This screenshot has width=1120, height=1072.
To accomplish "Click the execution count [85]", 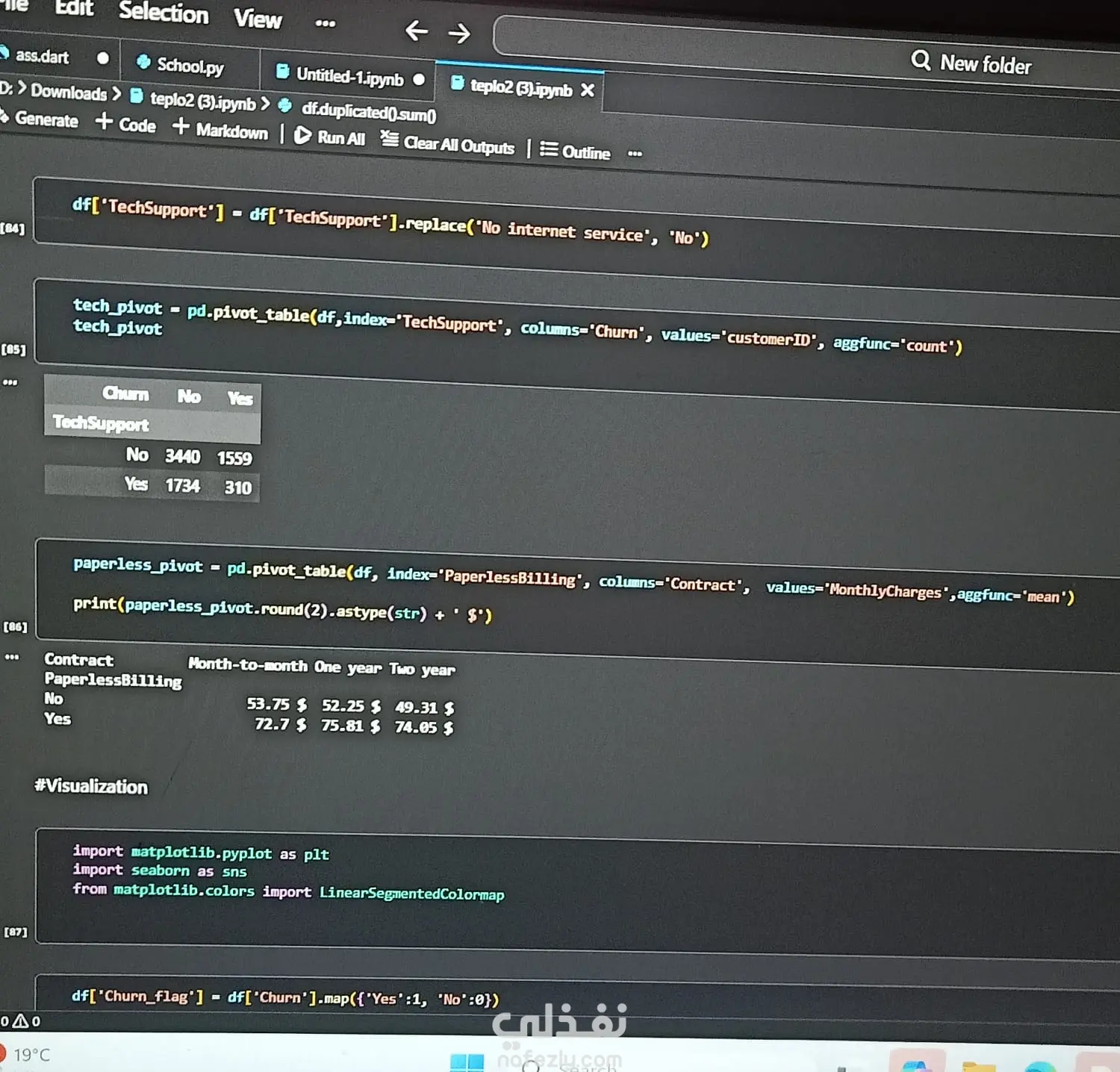I will tap(13, 349).
